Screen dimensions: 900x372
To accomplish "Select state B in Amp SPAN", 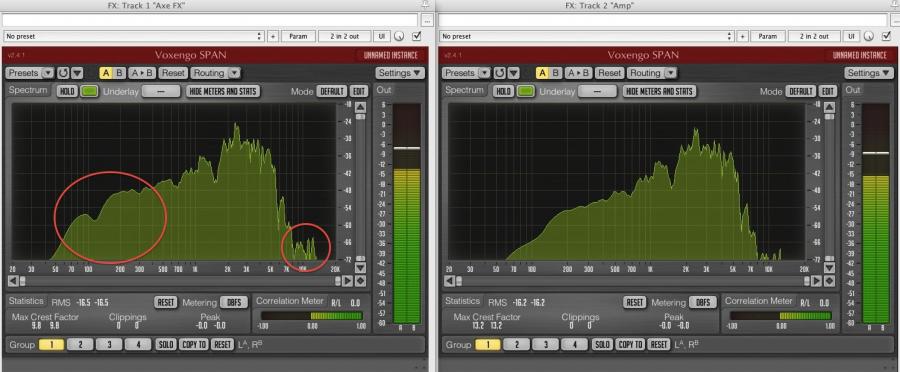I will point(556,73).
